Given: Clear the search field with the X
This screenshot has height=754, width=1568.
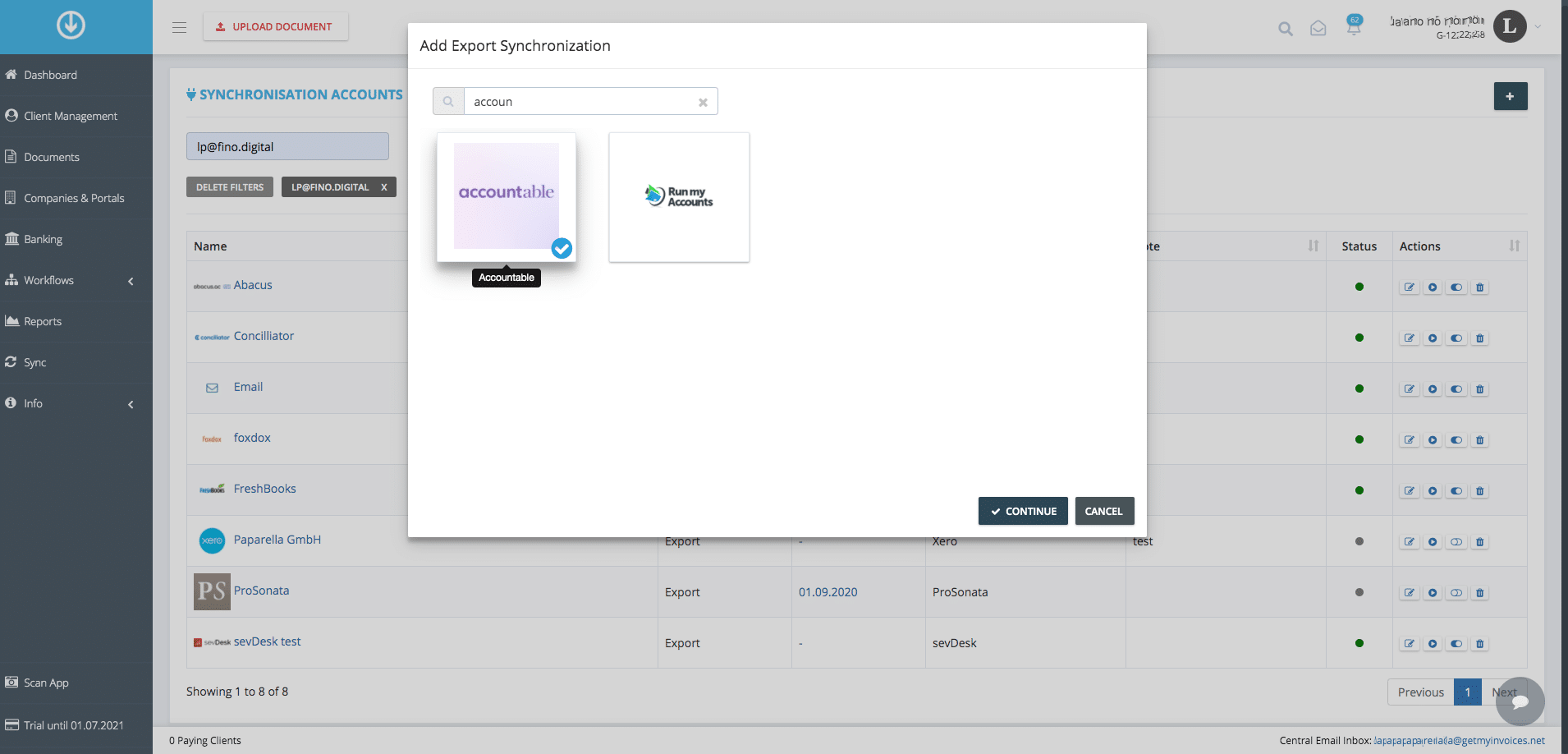Looking at the screenshot, I should click(703, 103).
